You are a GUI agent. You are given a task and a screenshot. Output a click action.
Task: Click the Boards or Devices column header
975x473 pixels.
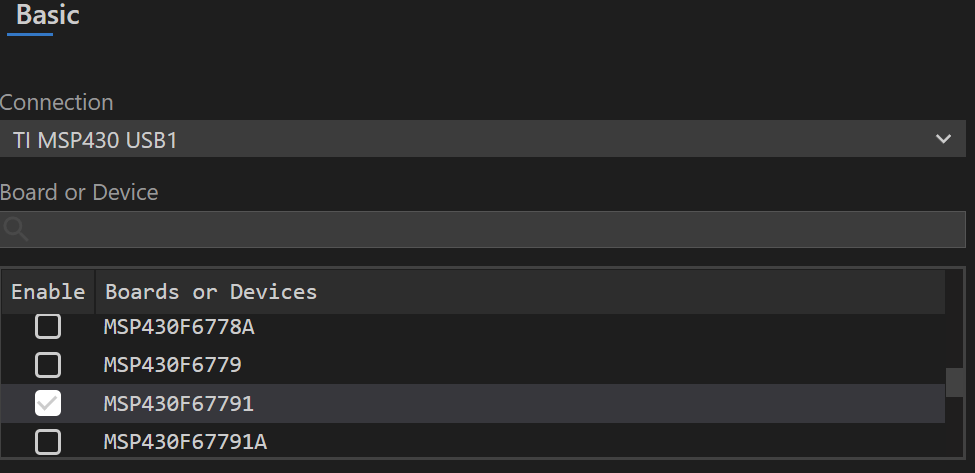tap(211, 292)
